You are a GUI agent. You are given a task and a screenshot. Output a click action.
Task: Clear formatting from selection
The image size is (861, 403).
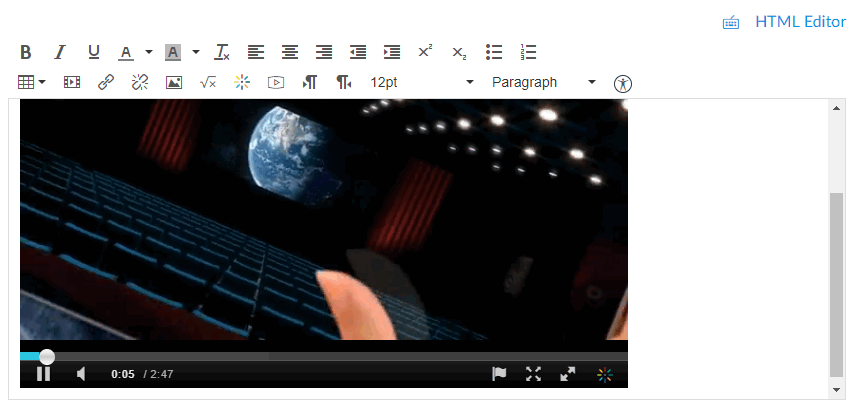(222, 53)
